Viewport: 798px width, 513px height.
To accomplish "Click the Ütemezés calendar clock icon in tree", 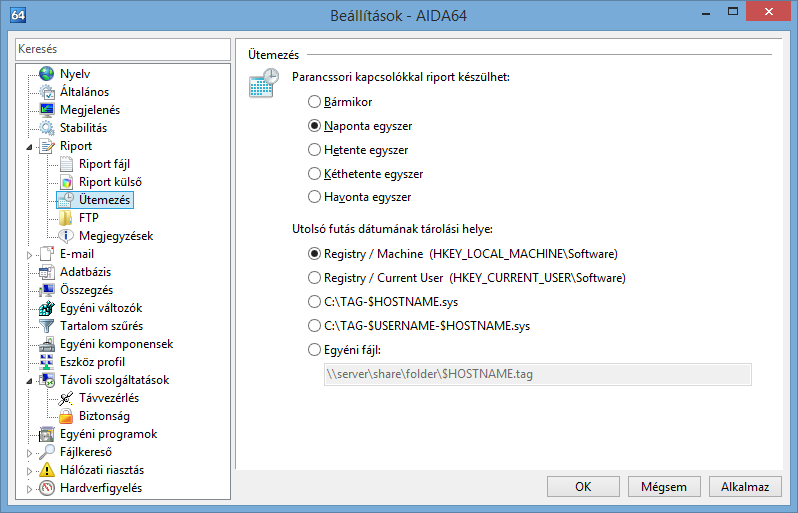I will click(66, 200).
